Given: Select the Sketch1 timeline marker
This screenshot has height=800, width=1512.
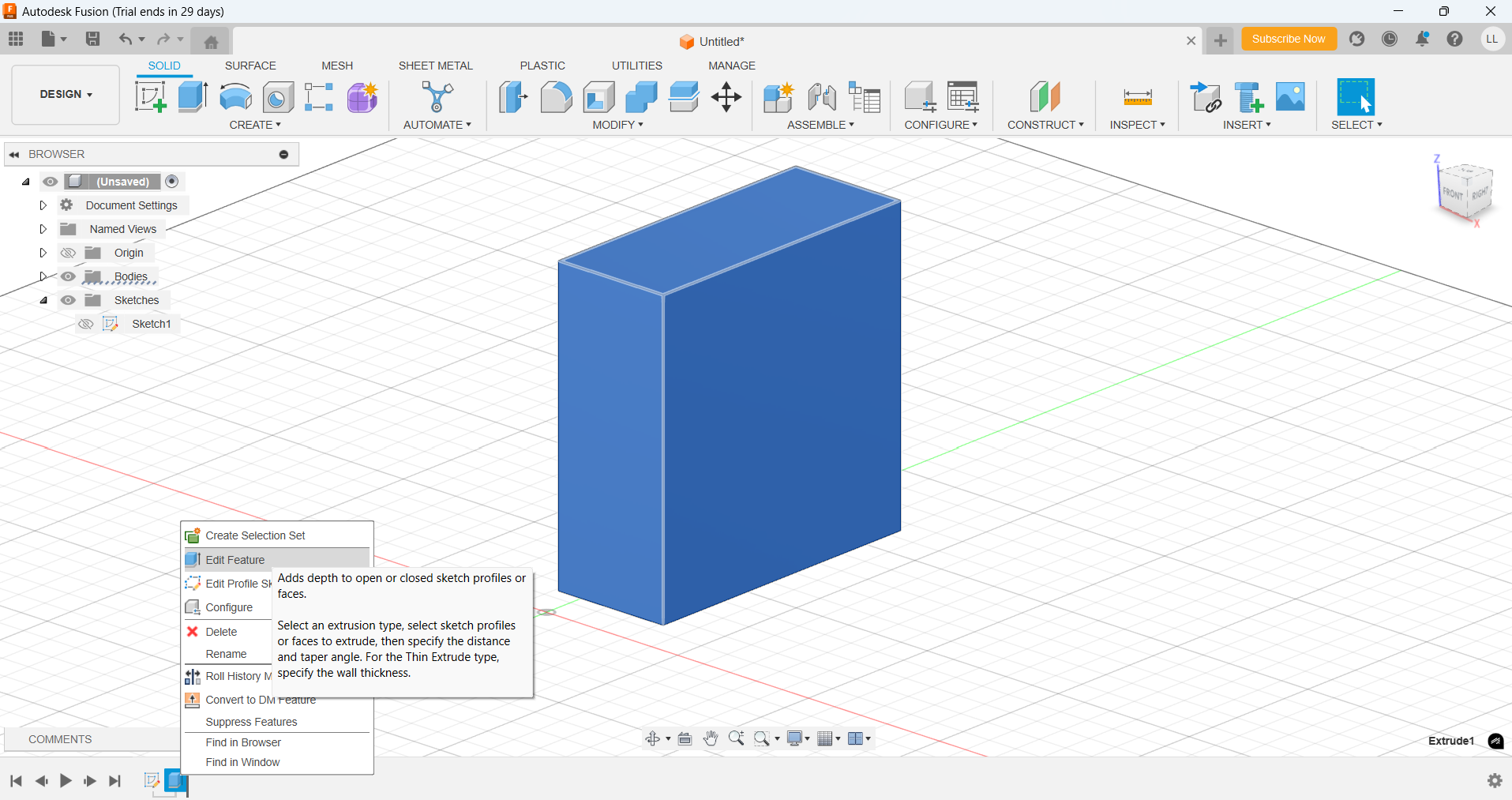Looking at the screenshot, I should tap(152, 780).
